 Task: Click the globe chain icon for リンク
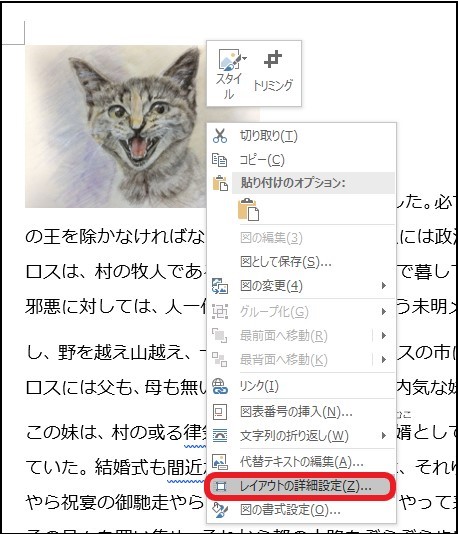pyautogui.click(x=220, y=386)
